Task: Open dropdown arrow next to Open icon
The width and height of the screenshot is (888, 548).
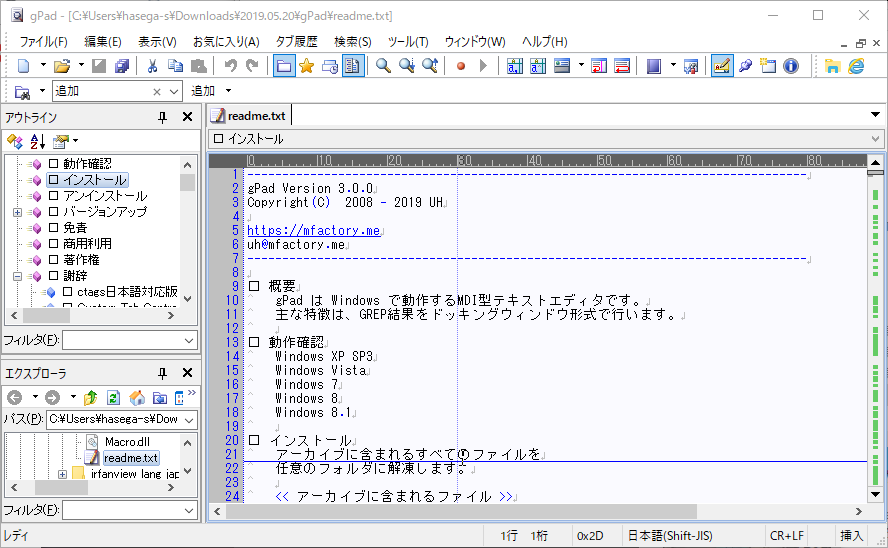Action: tap(81, 66)
